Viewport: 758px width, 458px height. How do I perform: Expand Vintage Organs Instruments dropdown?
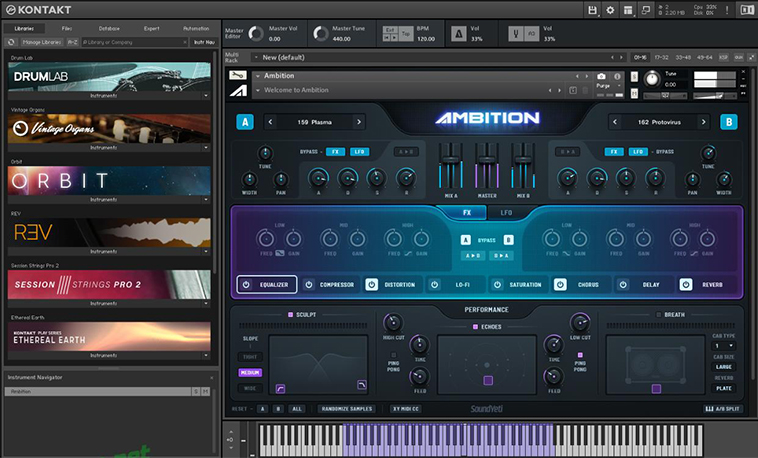206,148
